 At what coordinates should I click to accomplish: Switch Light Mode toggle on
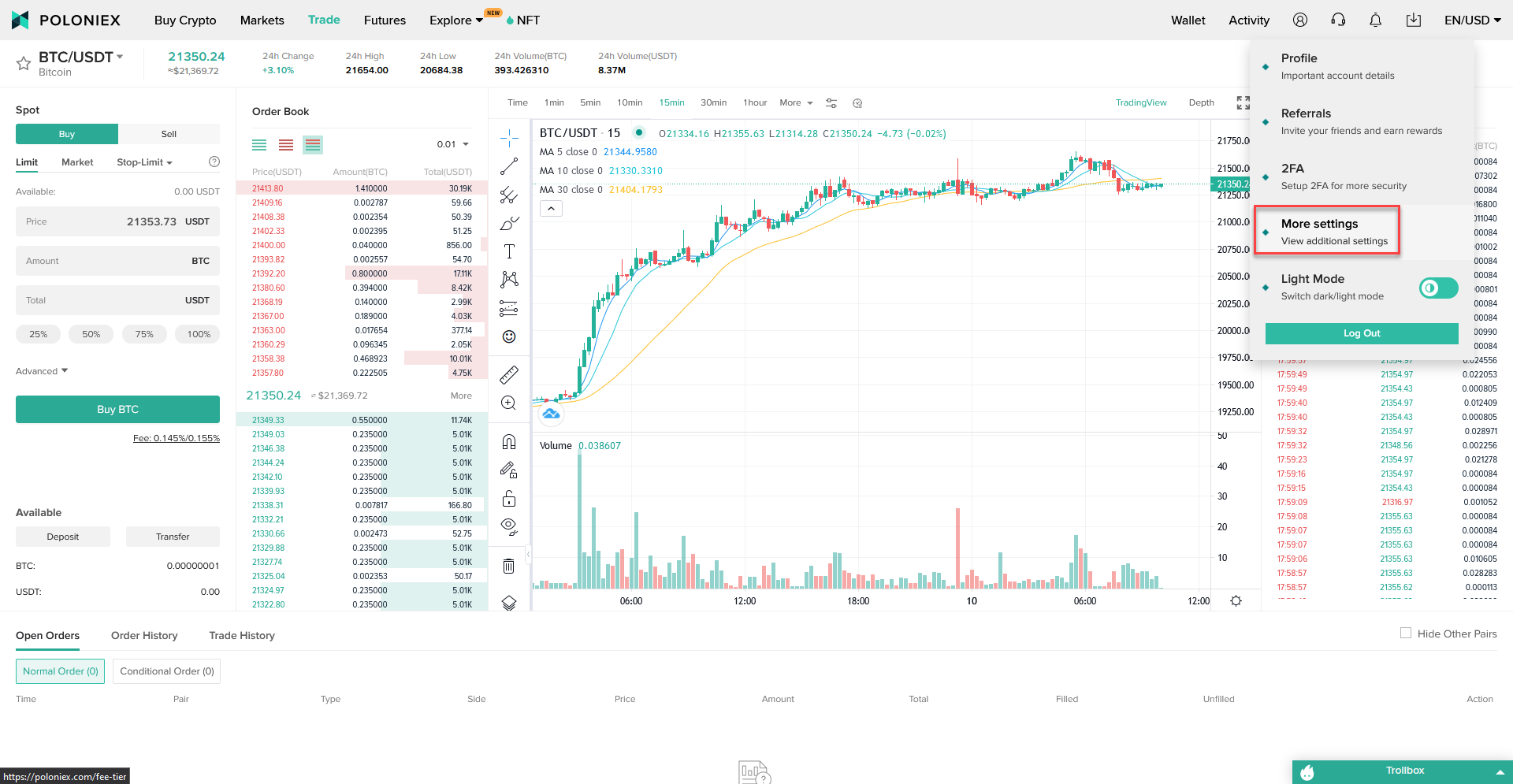pos(1438,288)
